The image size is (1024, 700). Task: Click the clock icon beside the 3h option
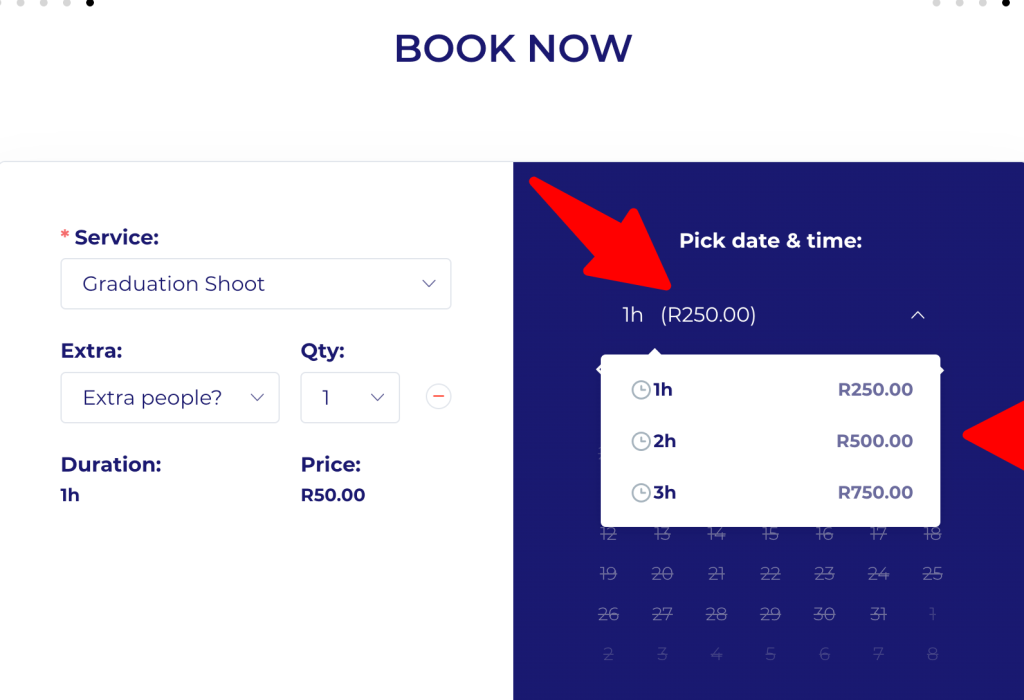tap(641, 492)
